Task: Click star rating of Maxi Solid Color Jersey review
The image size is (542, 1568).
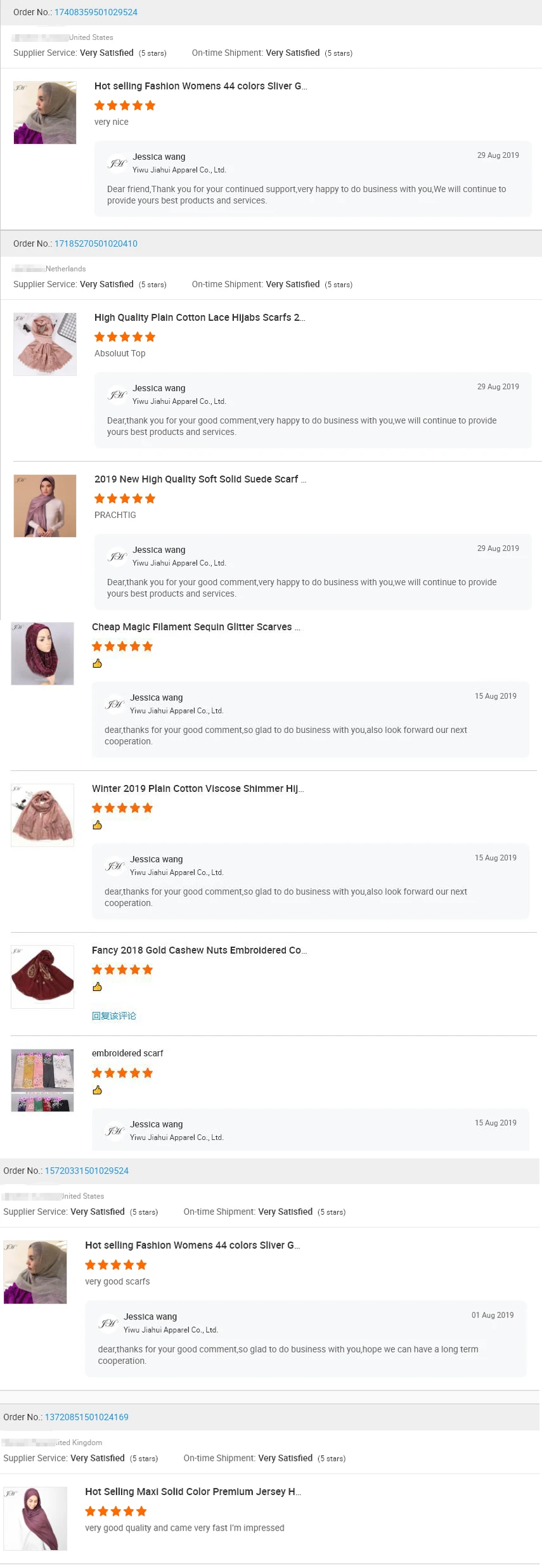Action: click(x=115, y=1511)
